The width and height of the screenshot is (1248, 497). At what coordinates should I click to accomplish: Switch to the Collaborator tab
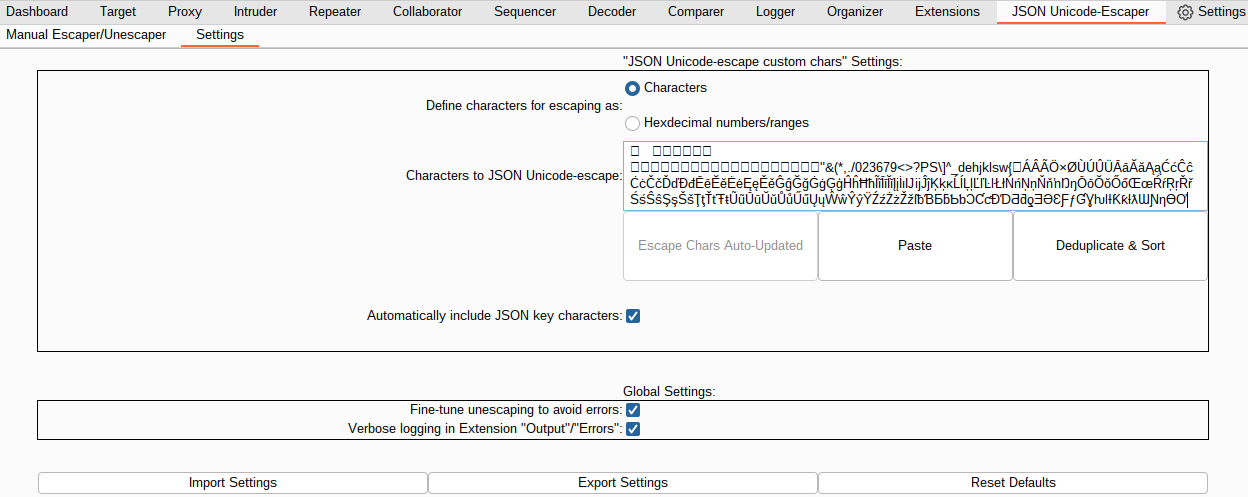(x=427, y=12)
